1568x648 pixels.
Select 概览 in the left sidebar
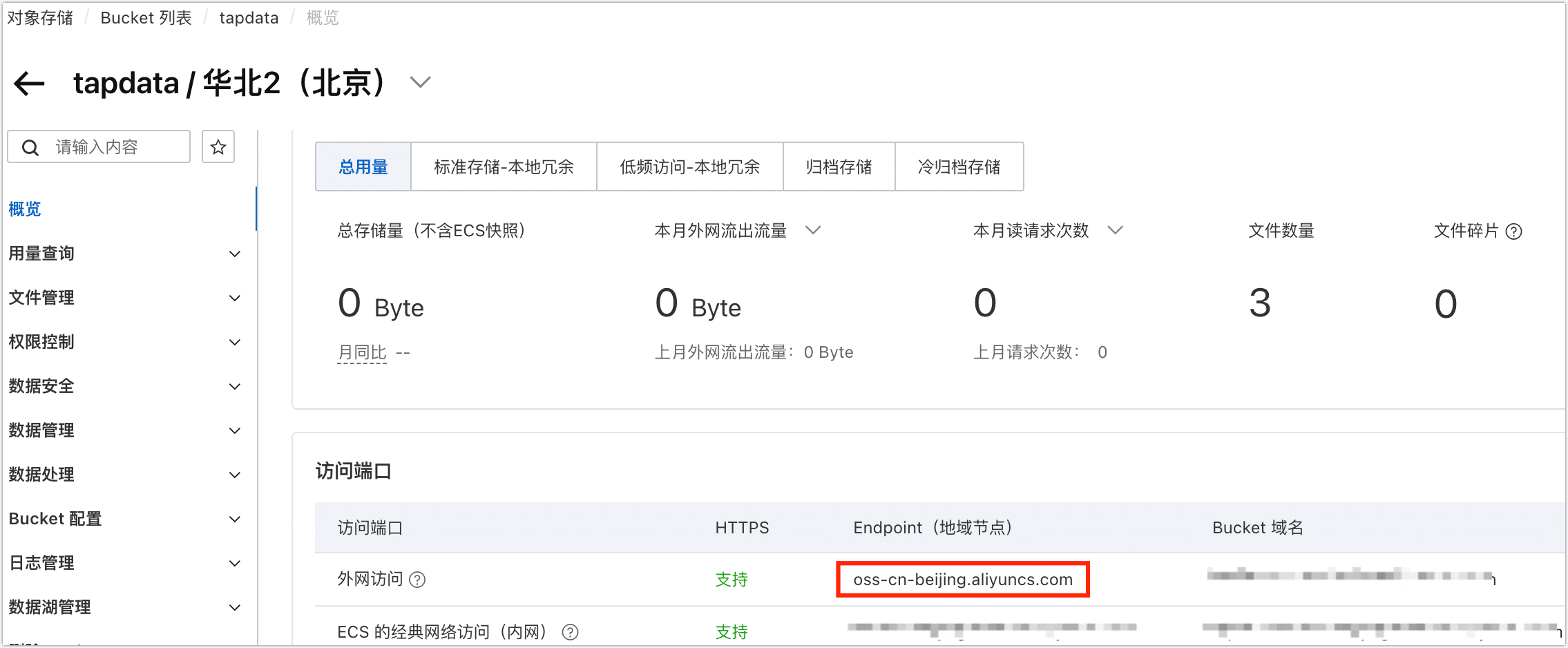click(24, 209)
